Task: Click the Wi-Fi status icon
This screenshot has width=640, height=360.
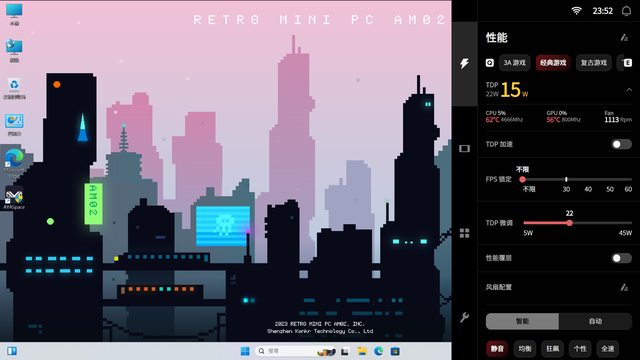Action: [576, 11]
